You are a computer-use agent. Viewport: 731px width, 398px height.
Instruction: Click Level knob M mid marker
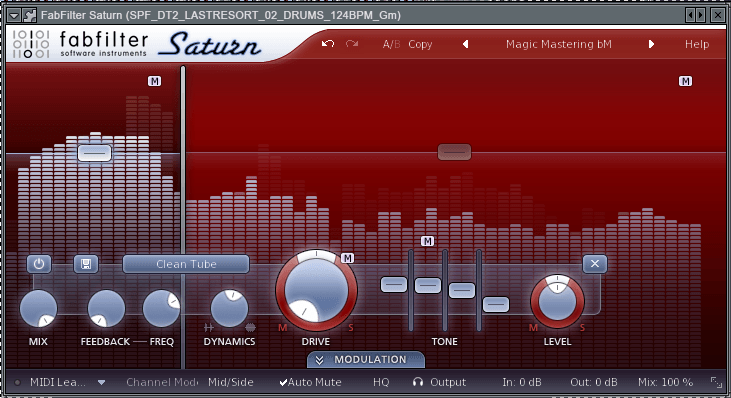533,328
